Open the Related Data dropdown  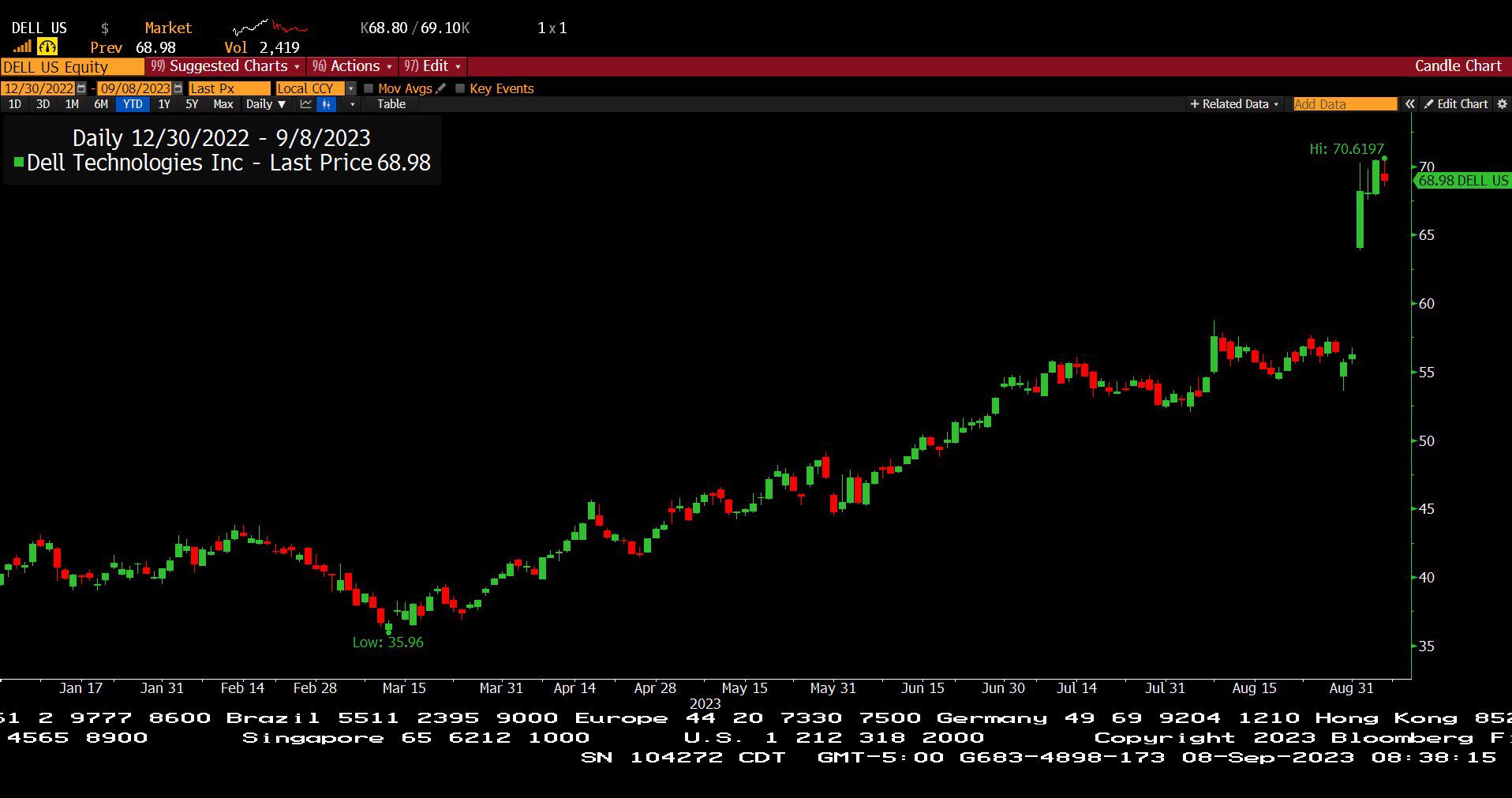(x=1234, y=104)
